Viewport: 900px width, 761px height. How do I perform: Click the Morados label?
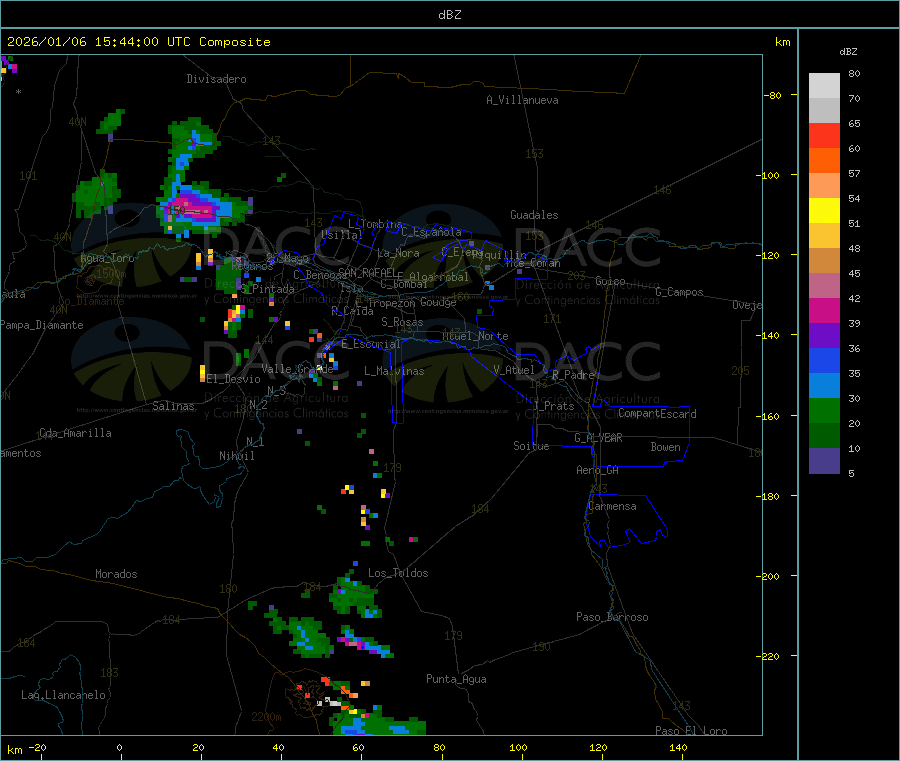116,574
